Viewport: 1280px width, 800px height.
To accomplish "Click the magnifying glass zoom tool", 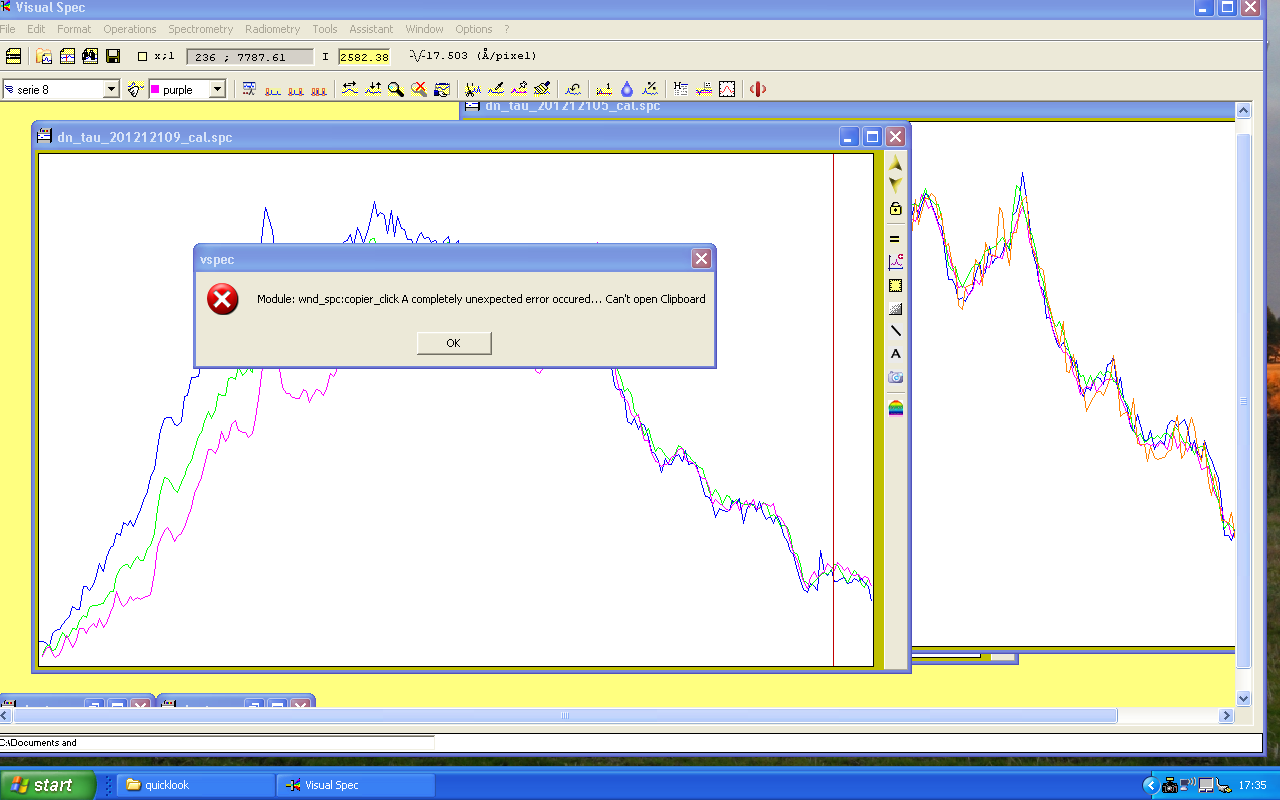I will click(396, 89).
